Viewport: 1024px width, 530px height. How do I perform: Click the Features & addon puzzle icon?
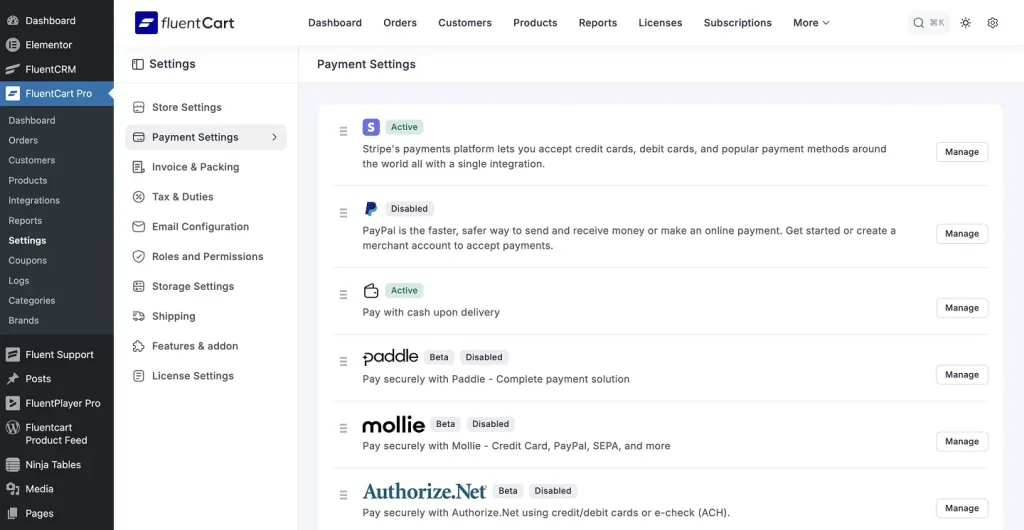click(138, 346)
